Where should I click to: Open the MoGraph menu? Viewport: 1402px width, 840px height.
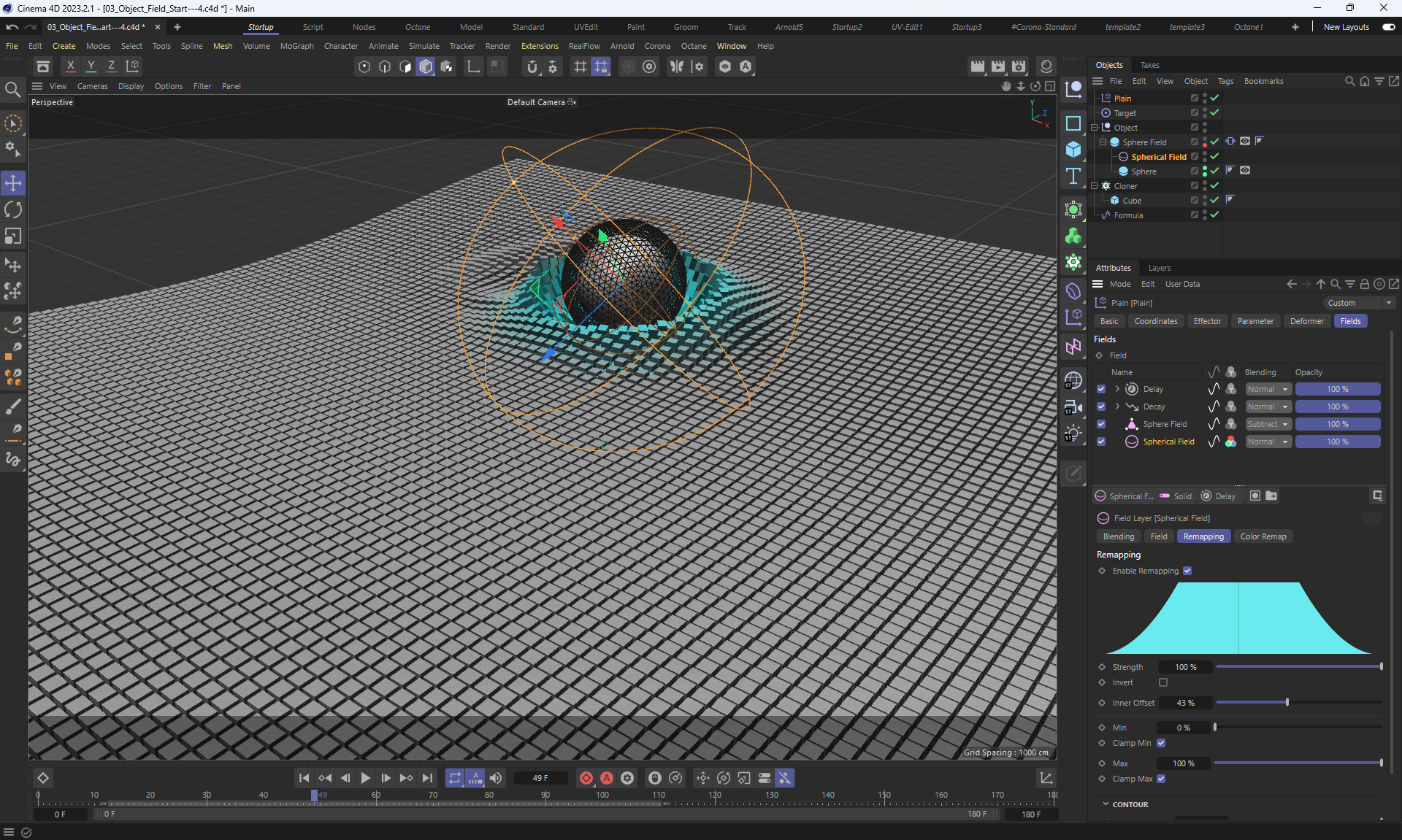click(296, 46)
